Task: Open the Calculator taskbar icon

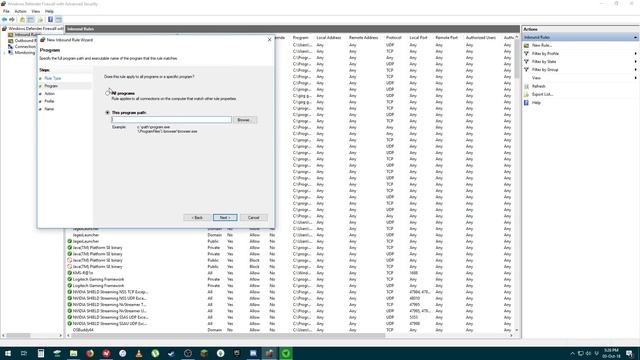Action: (41, 353)
